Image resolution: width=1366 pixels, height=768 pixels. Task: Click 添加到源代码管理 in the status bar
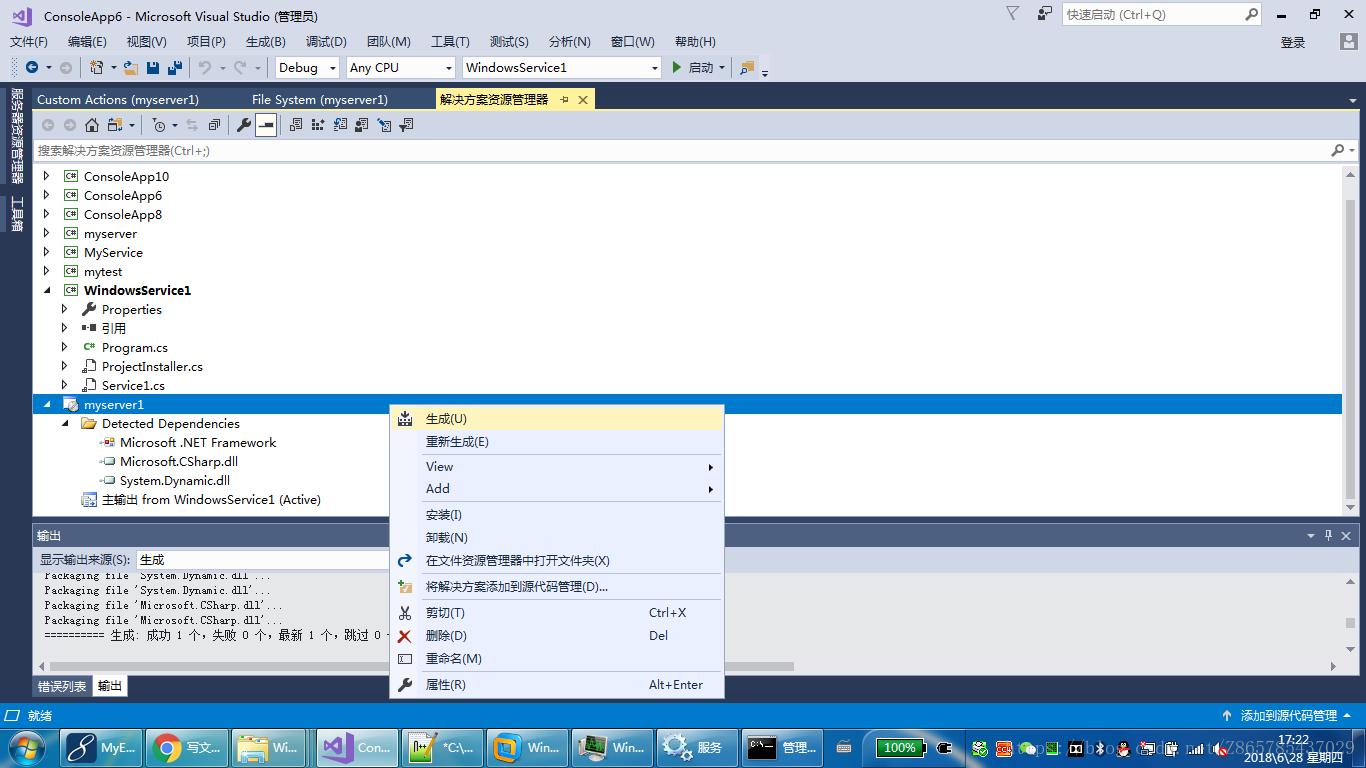(1288, 715)
